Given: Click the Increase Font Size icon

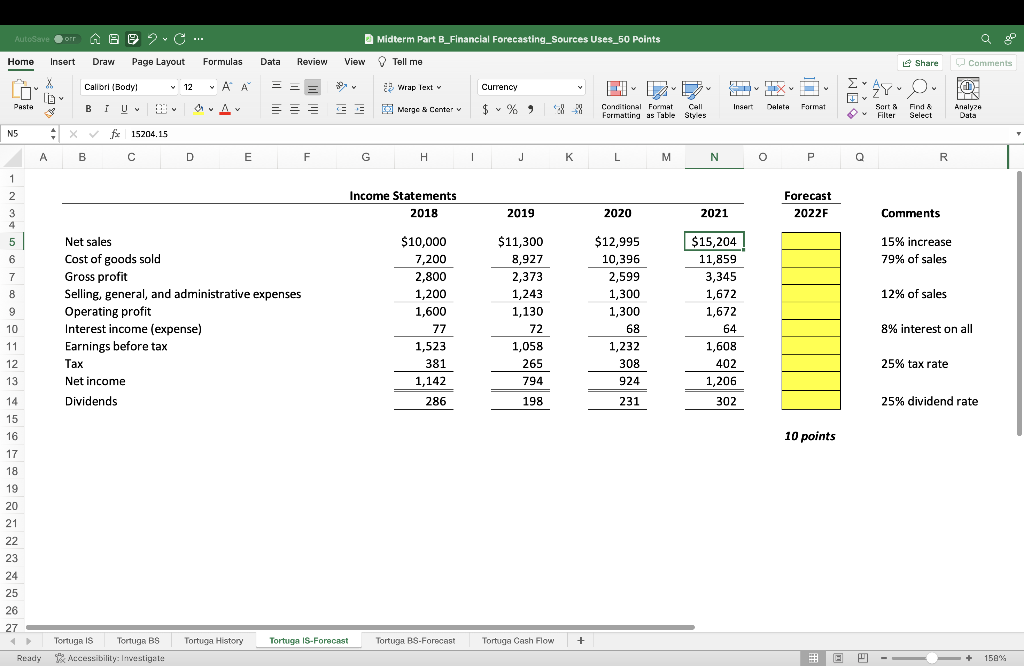Looking at the screenshot, I should 225,87.
